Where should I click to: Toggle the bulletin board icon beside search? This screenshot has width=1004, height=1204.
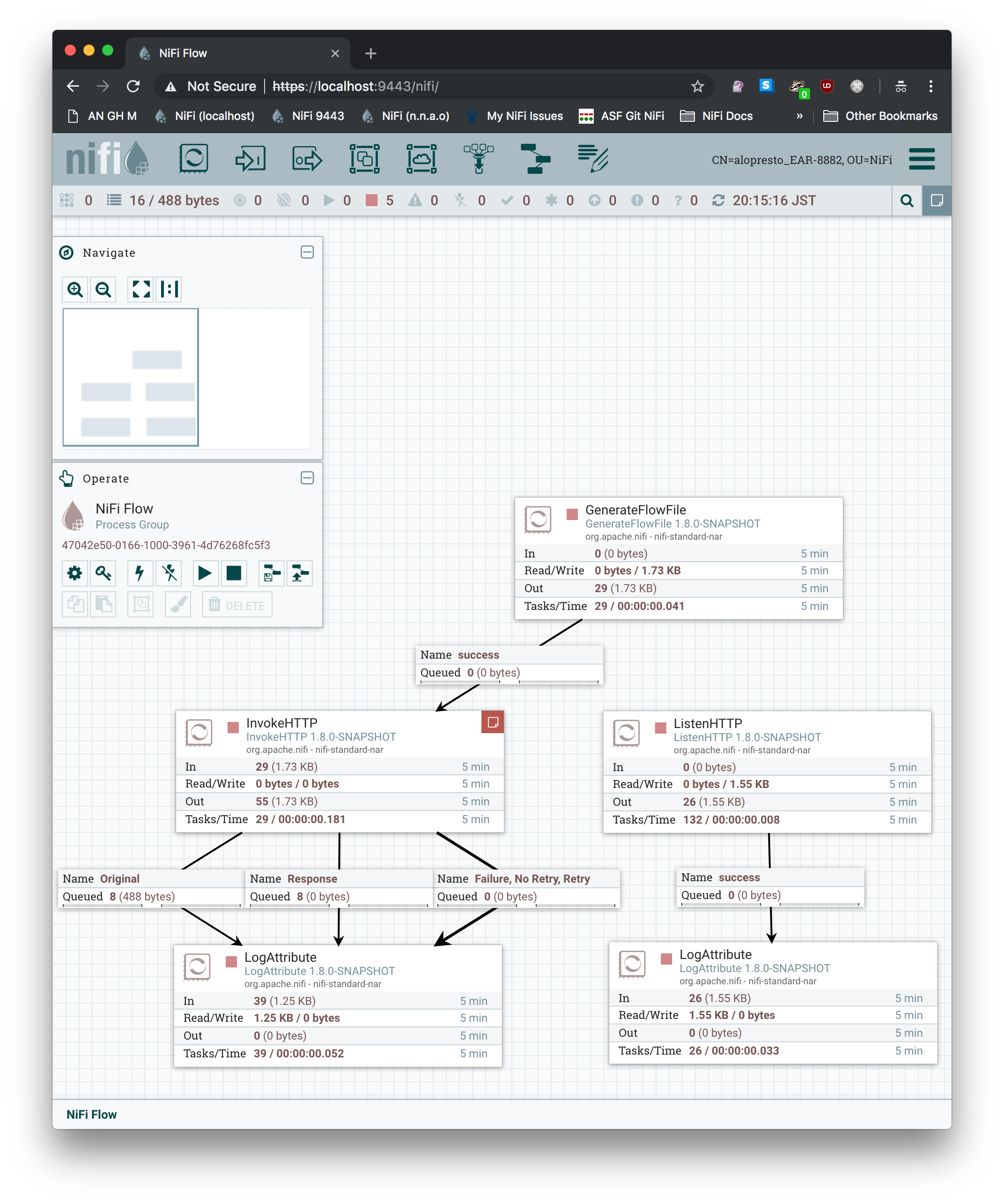click(x=937, y=201)
